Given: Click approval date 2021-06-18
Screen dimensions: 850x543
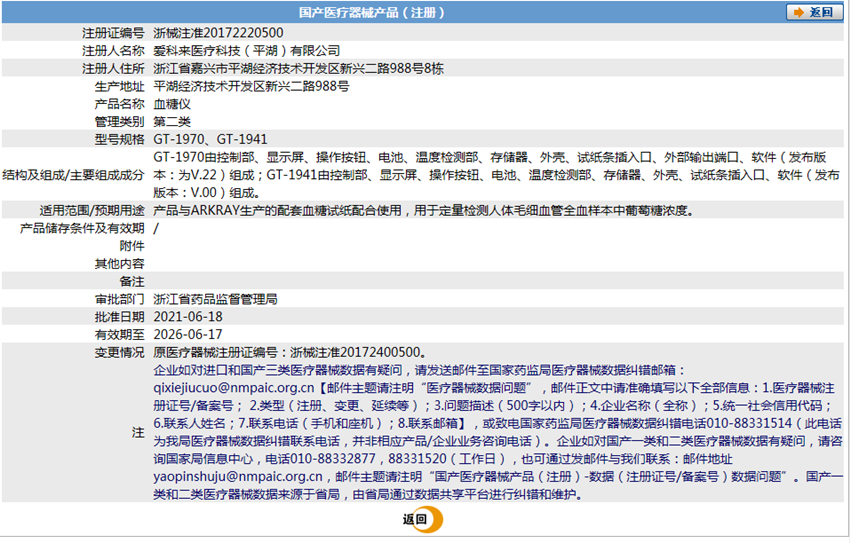Looking at the screenshot, I should coord(188,317).
